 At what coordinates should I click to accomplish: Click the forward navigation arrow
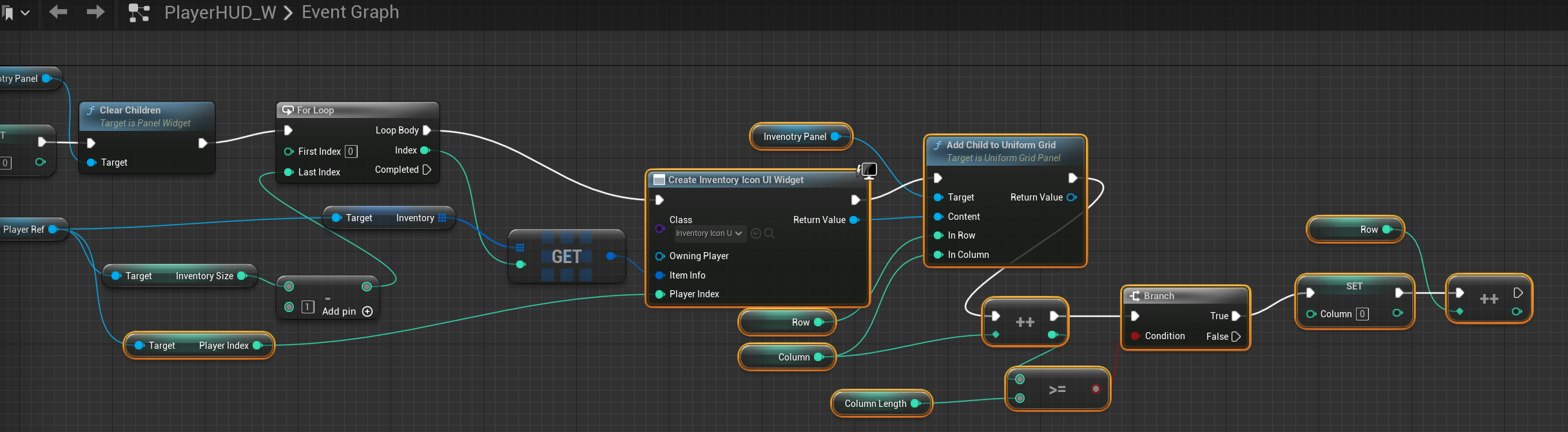[95, 12]
